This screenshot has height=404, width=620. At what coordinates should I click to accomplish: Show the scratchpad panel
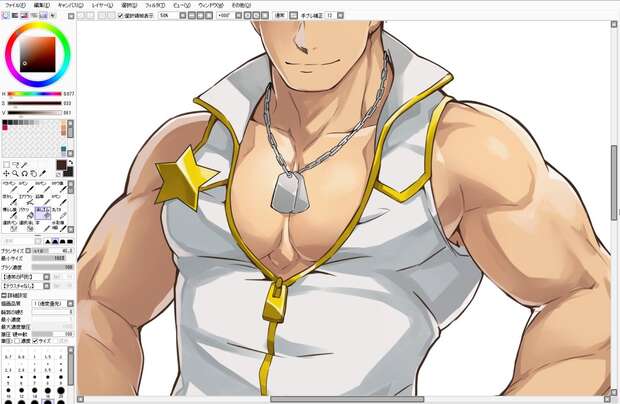click(53, 15)
